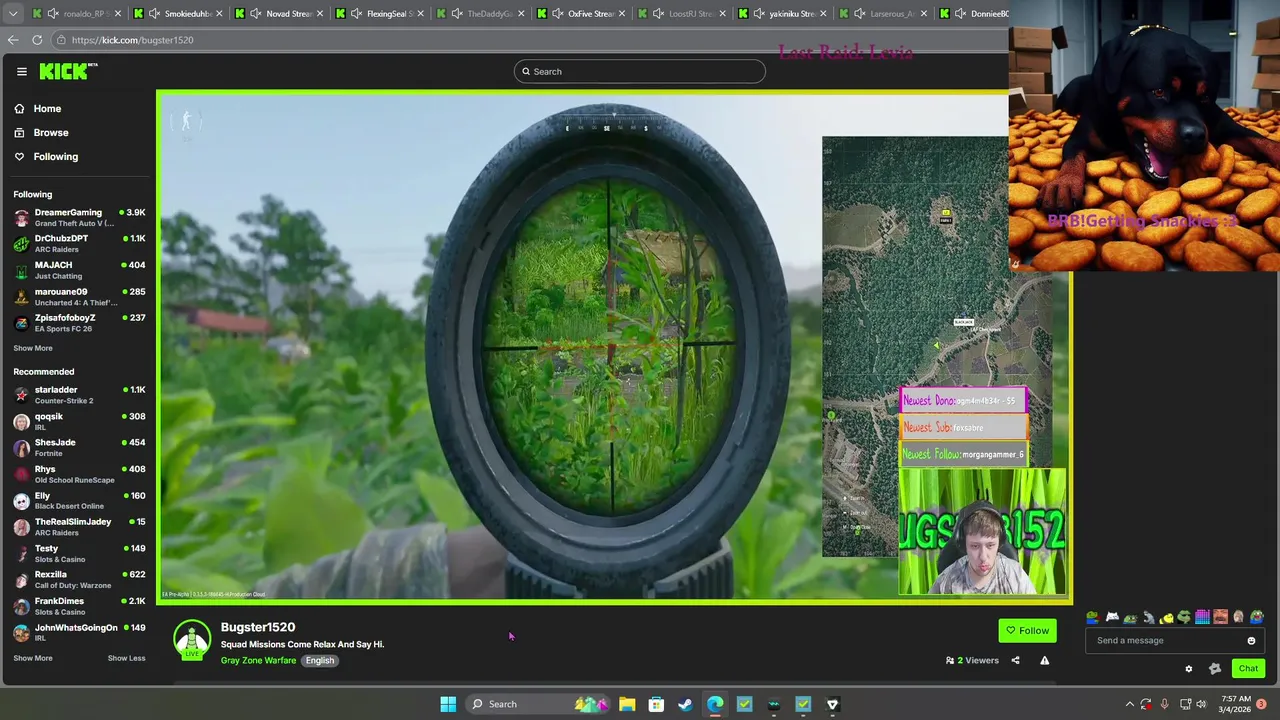Insert the white cat emote
Image resolution: width=1280 pixels, height=720 pixels.
coord(1112,617)
